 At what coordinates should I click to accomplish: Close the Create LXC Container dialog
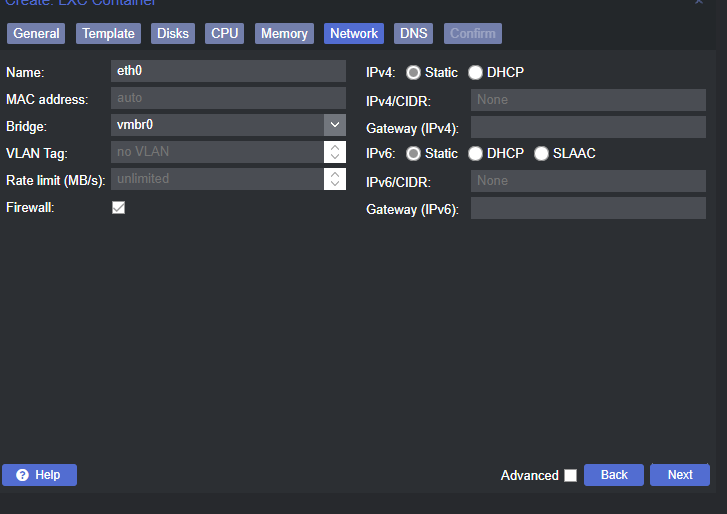point(699,3)
